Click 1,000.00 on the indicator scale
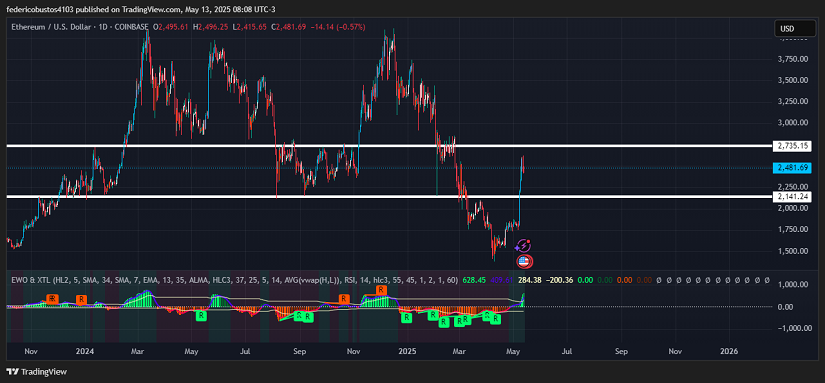Image resolution: width=825 pixels, height=383 pixels. tap(792, 285)
